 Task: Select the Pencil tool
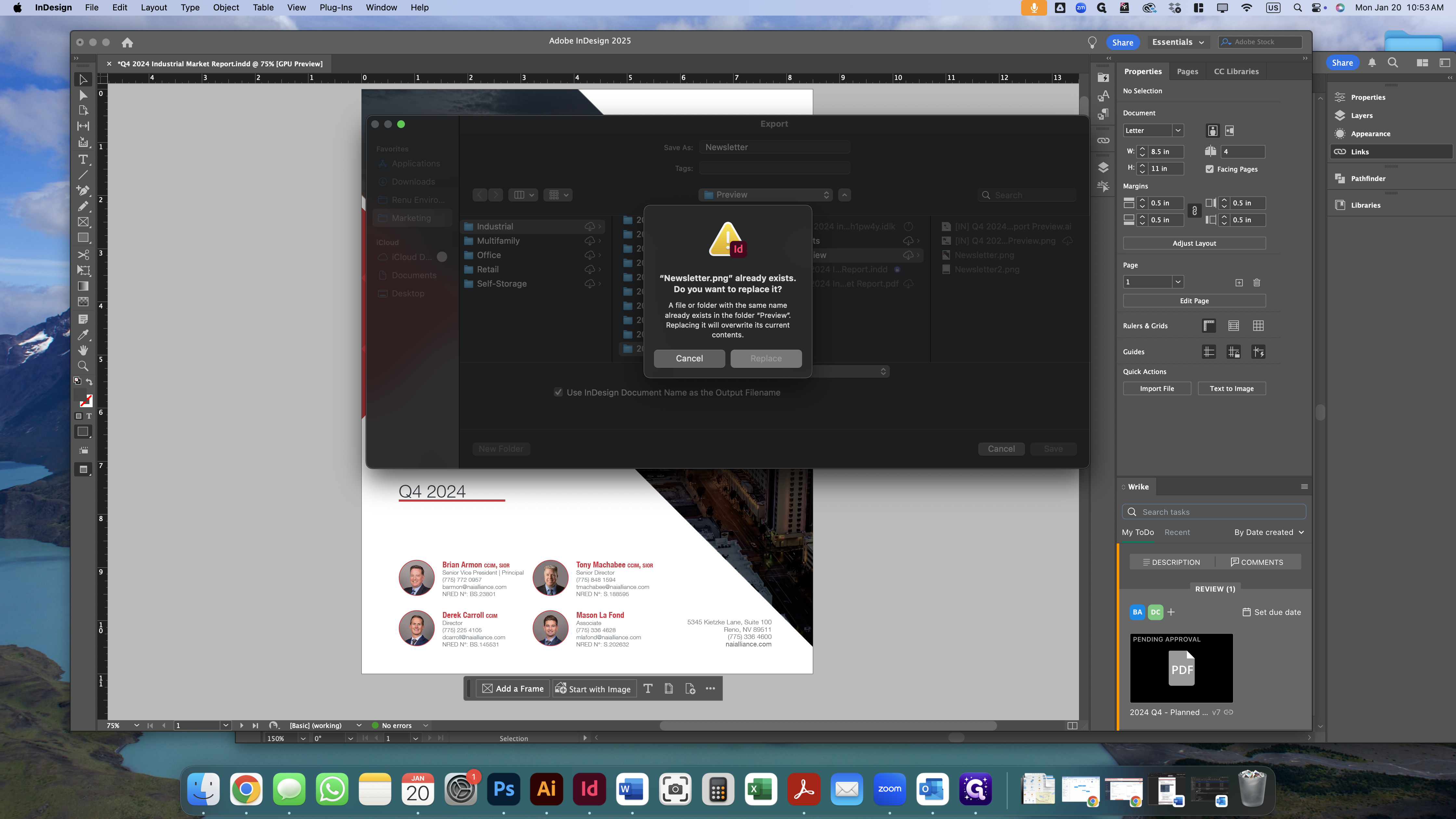tap(83, 206)
